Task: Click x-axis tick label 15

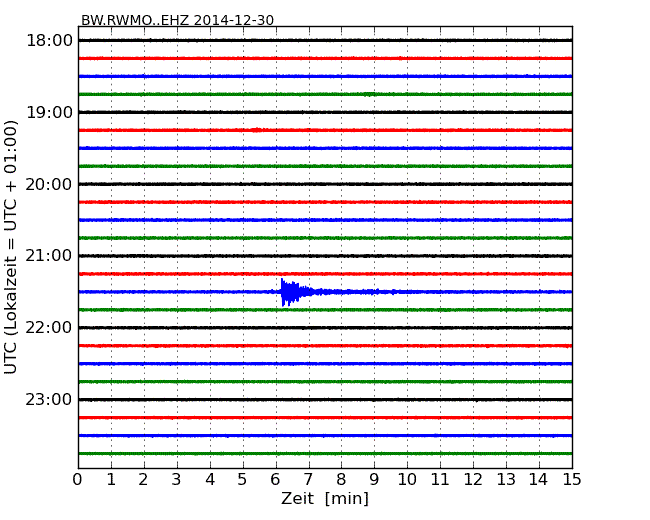Action: [572, 479]
